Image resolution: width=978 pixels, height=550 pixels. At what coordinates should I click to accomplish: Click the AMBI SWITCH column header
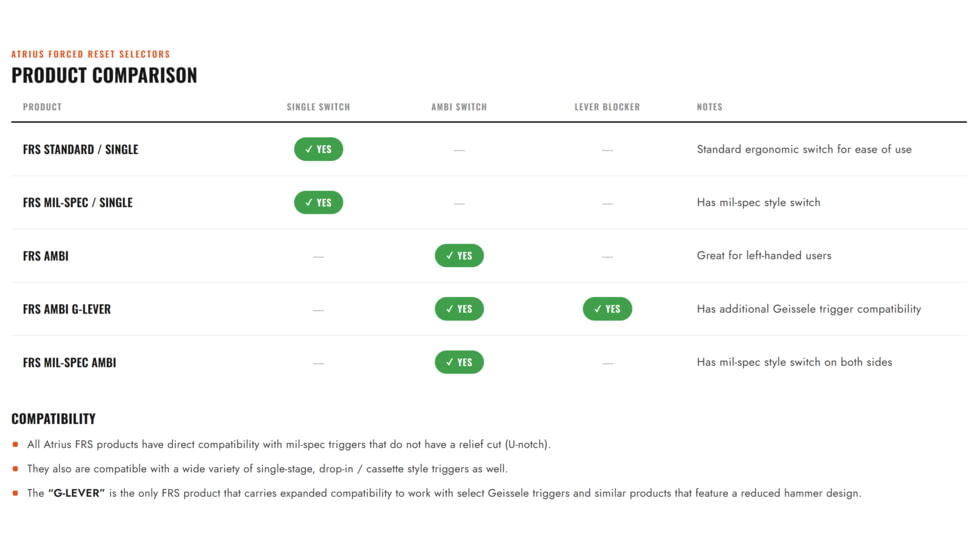pyautogui.click(x=459, y=107)
